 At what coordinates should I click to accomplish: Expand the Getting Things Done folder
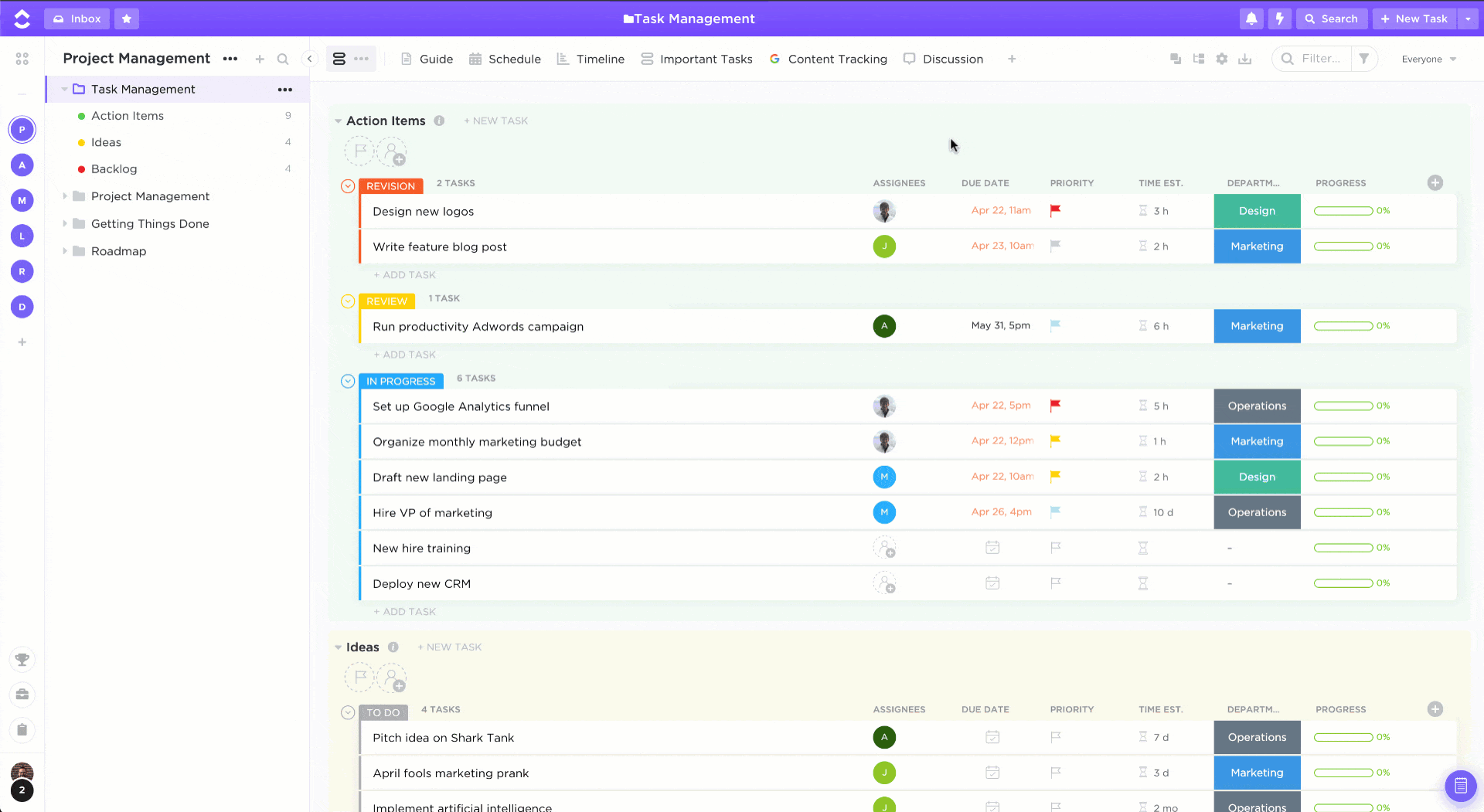click(65, 224)
